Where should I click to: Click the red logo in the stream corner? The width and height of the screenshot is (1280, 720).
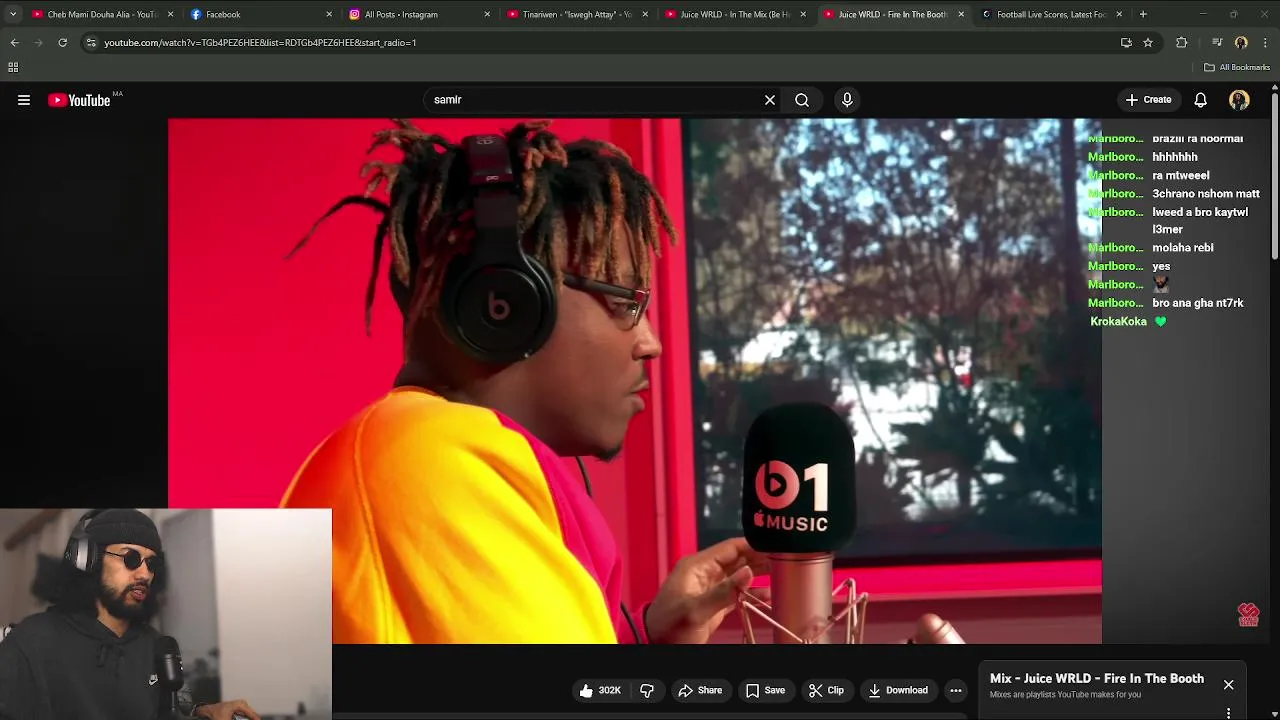click(x=1248, y=614)
